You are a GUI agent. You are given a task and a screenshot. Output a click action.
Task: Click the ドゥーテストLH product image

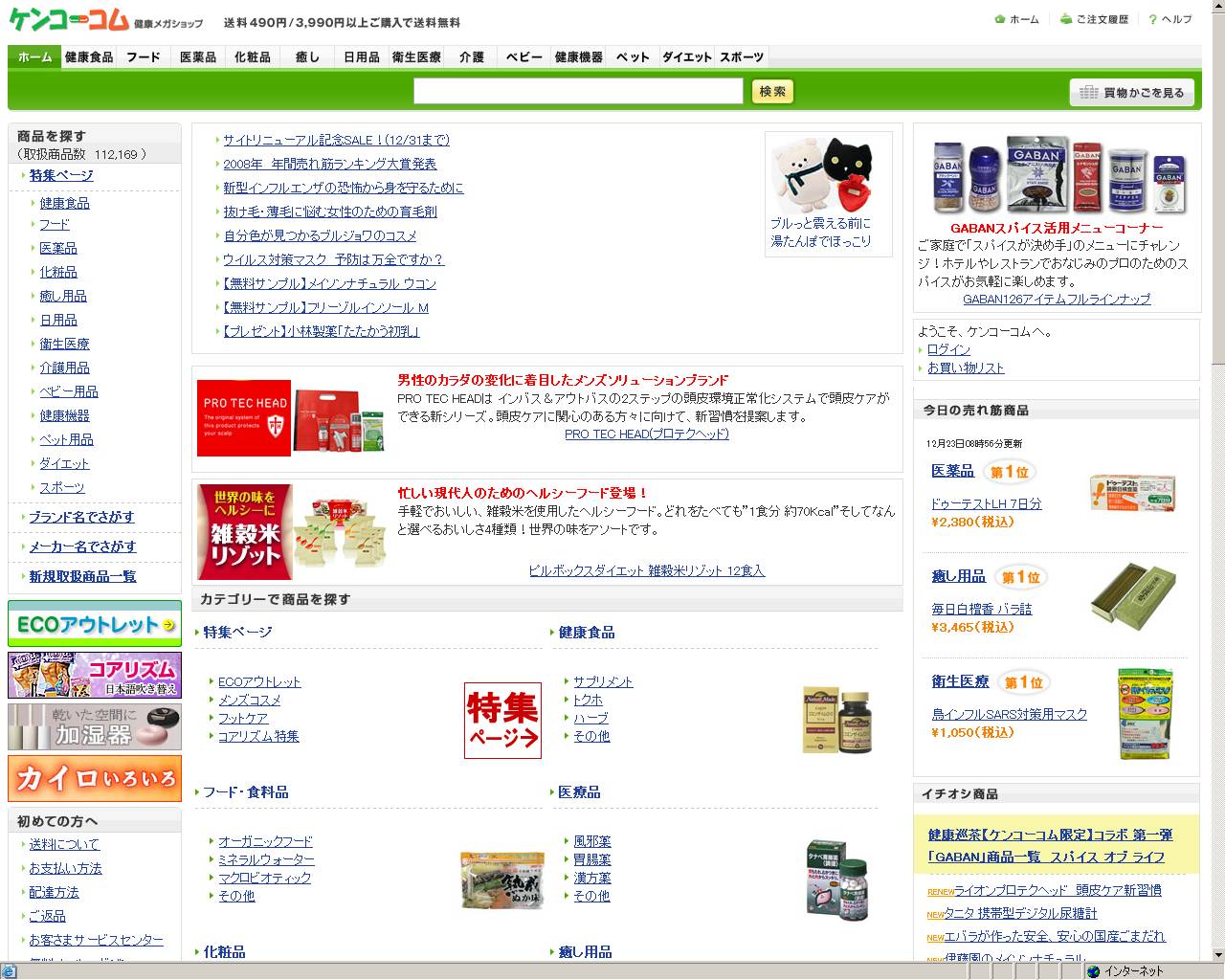pyautogui.click(x=1131, y=493)
